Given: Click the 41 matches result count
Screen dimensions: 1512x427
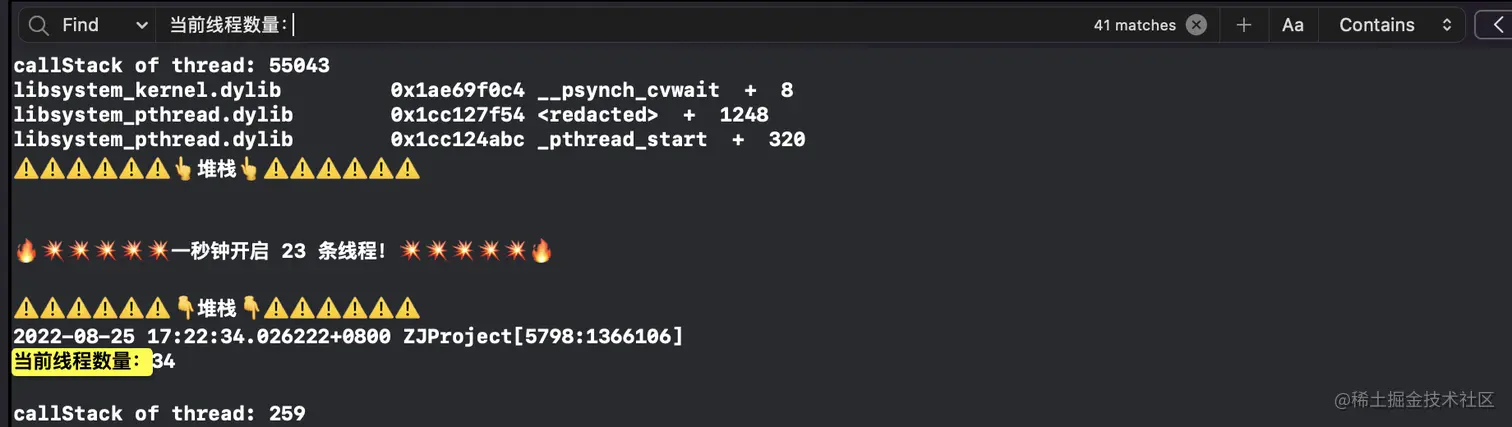Looking at the screenshot, I should (x=1135, y=26).
